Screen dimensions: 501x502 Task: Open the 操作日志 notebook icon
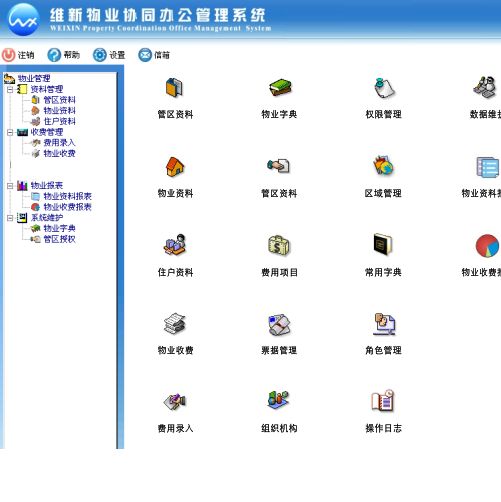[383, 400]
